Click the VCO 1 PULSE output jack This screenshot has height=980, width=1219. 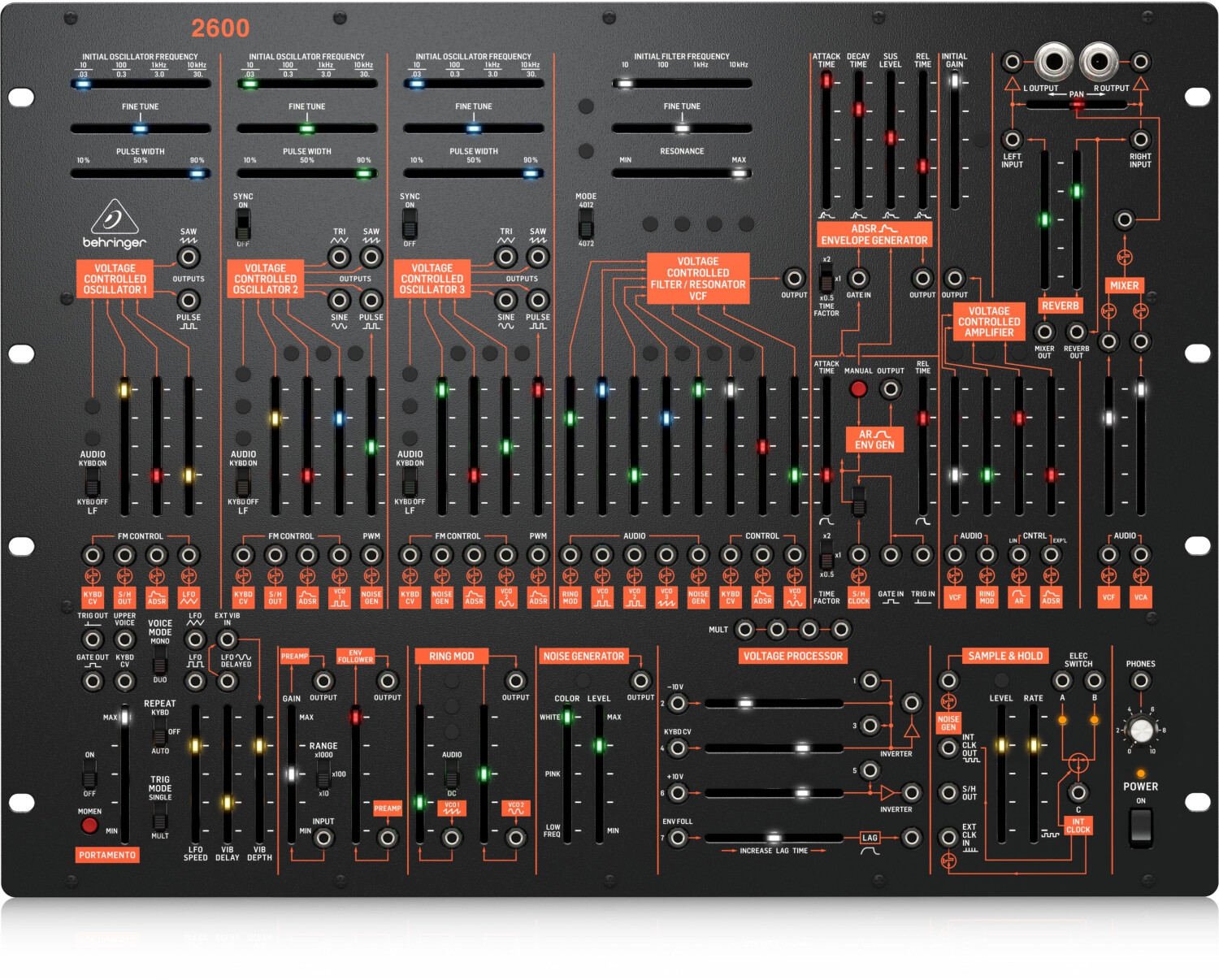pos(189,300)
